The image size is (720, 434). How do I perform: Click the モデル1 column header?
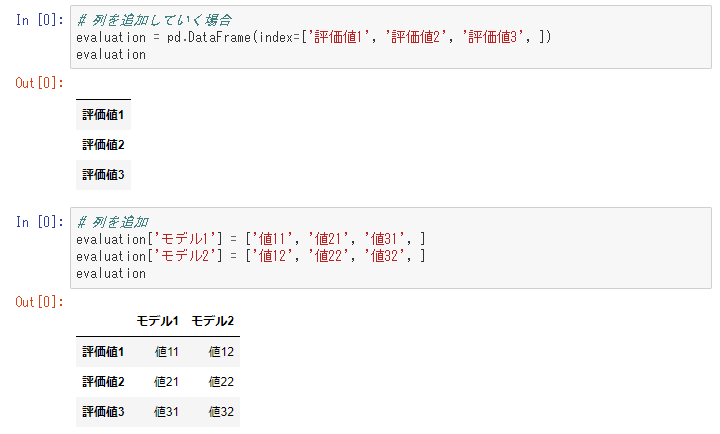[158, 321]
